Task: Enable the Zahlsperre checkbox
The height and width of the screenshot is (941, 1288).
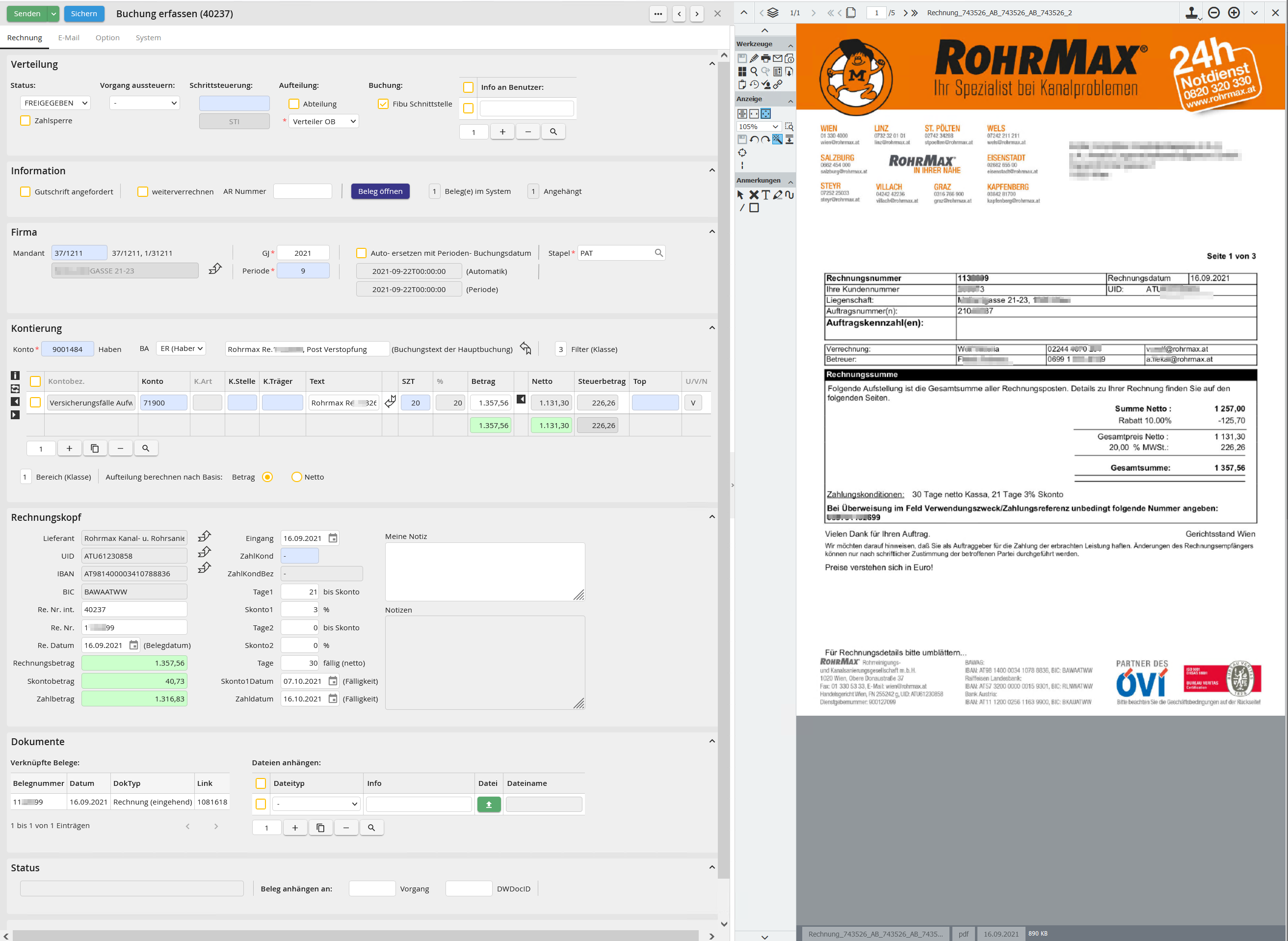Action: pos(25,121)
